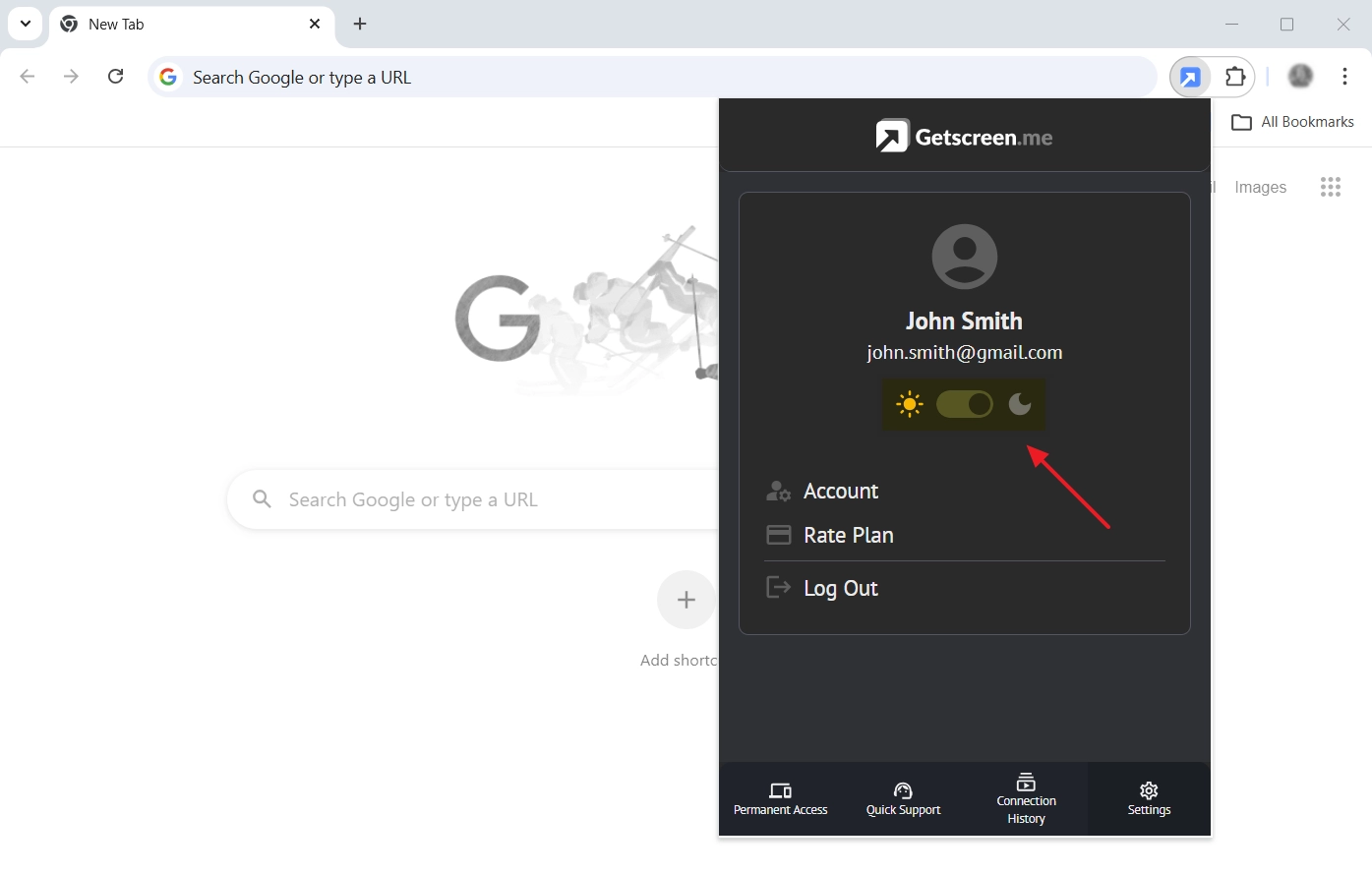
Task: Expand the tab search dropdown arrow
Action: [26, 24]
